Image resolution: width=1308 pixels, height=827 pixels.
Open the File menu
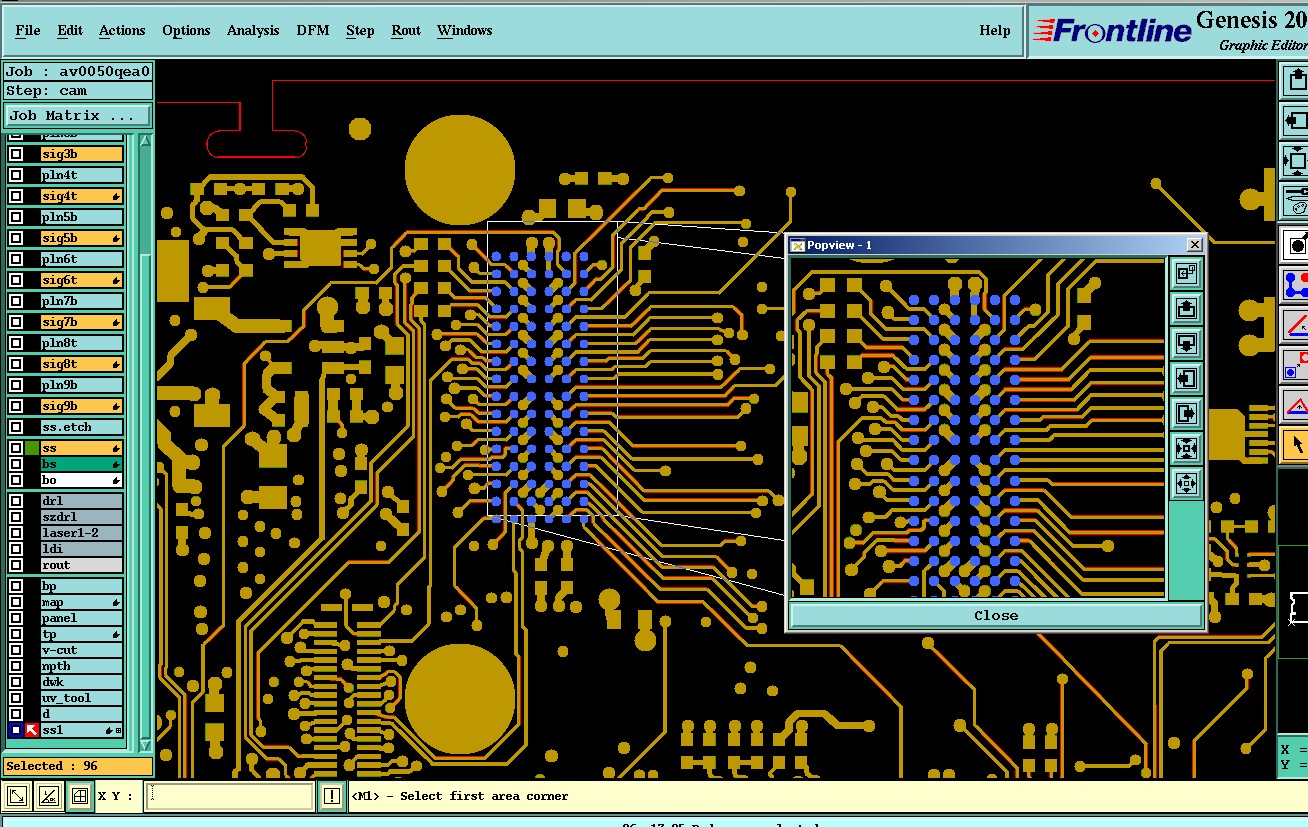(x=28, y=30)
